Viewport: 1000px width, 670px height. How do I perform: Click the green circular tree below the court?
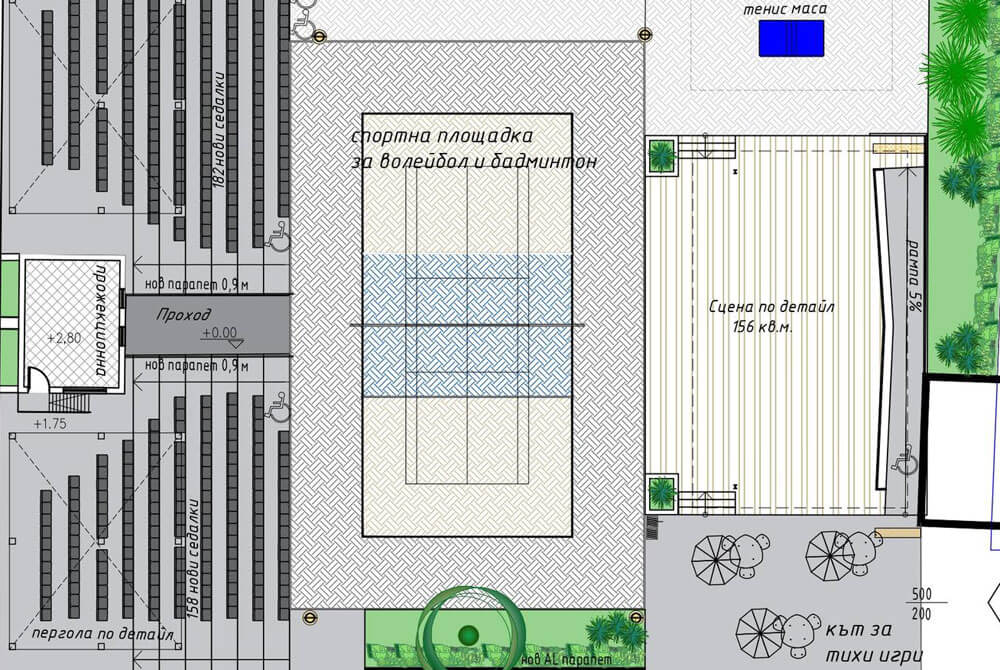pyautogui.click(x=468, y=632)
